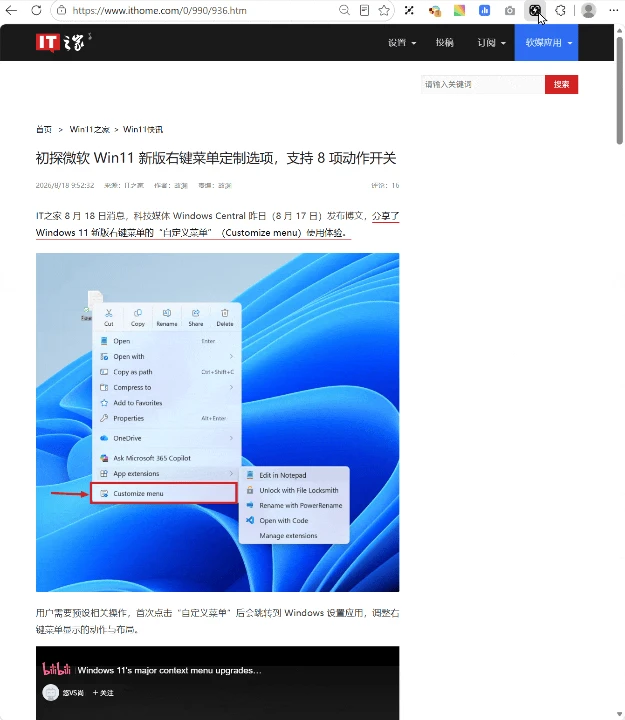View site info via the lock icon
The image size is (625, 720).
pyautogui.click(x=62, y=10)
